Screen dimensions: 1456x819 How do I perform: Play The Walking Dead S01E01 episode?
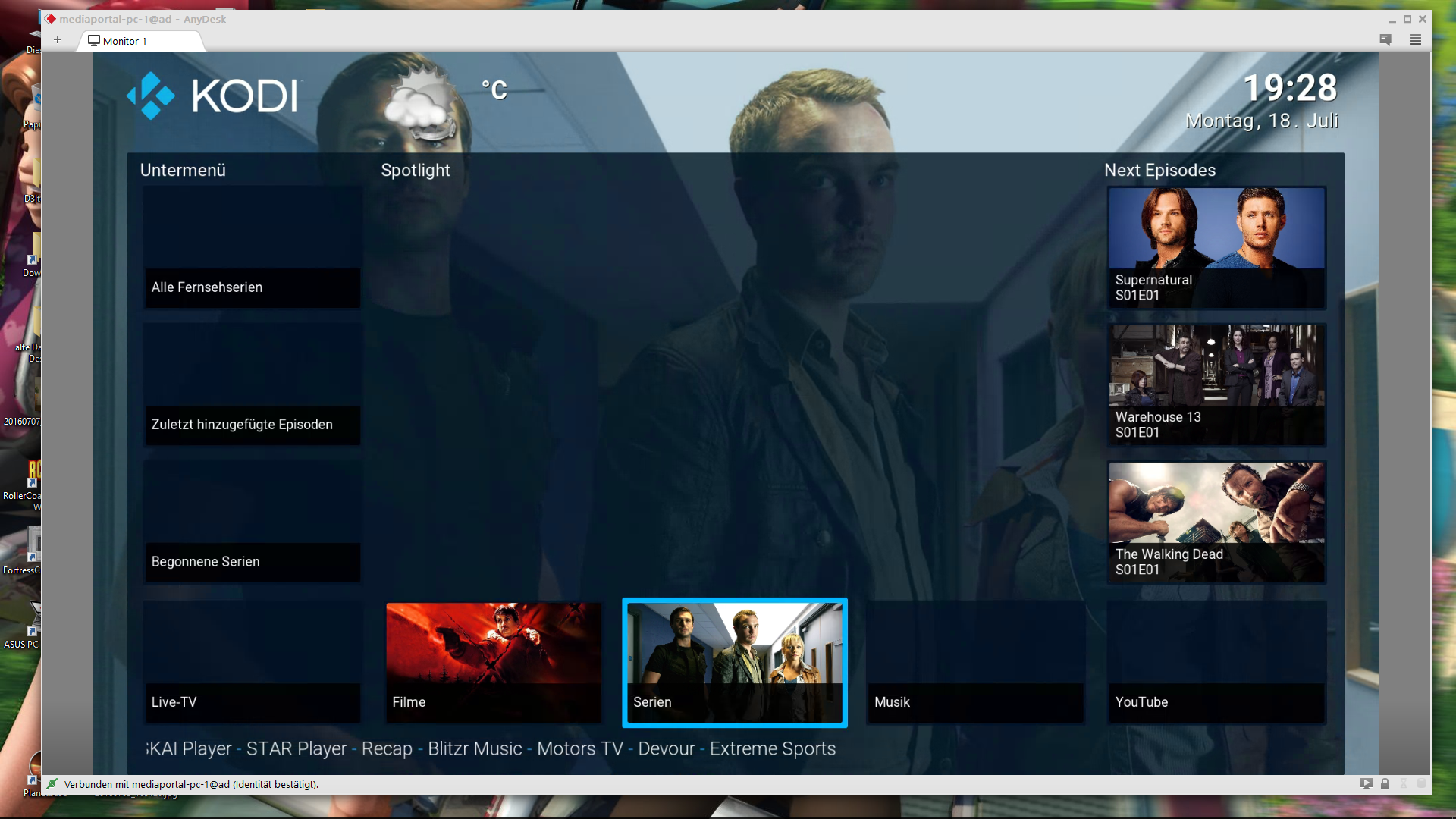[x=1217, y=522]
